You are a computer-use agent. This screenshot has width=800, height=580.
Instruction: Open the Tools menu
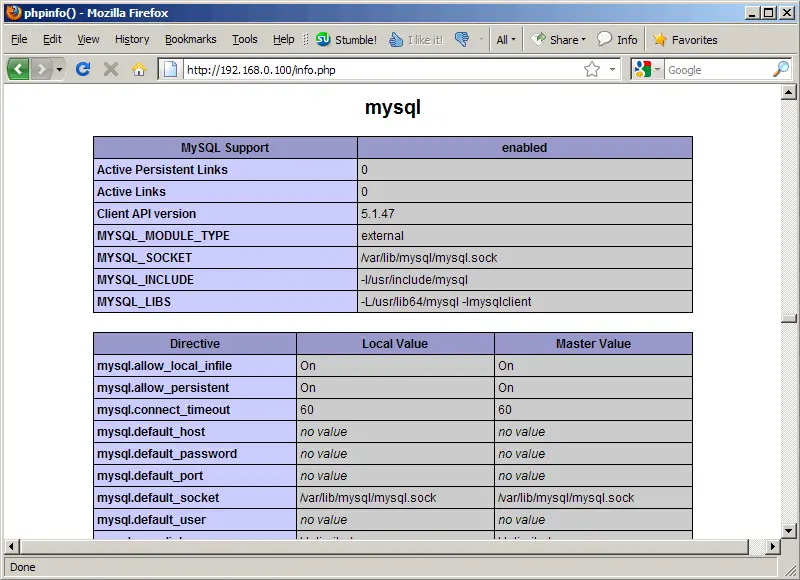[244, 39]
